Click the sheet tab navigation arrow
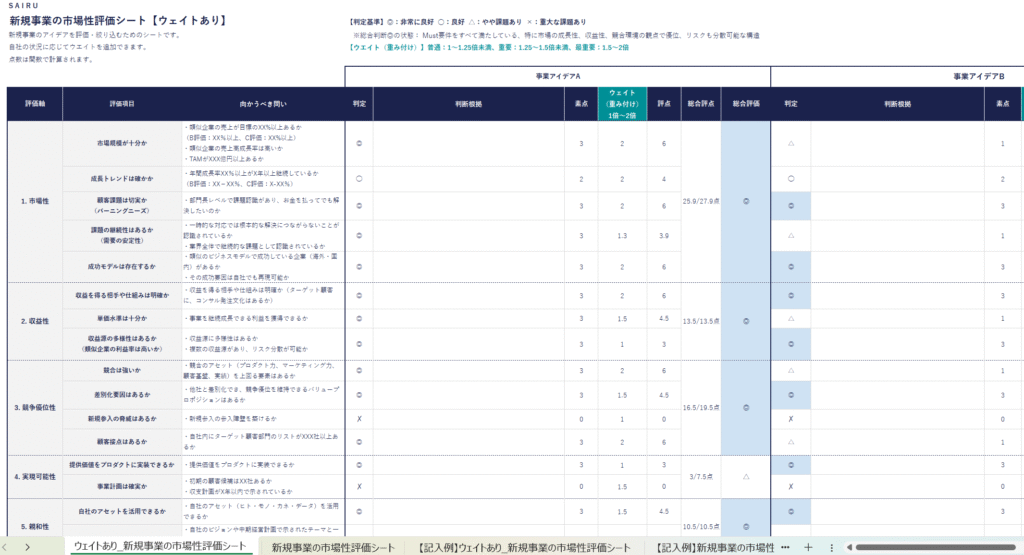 coord(27,547)
